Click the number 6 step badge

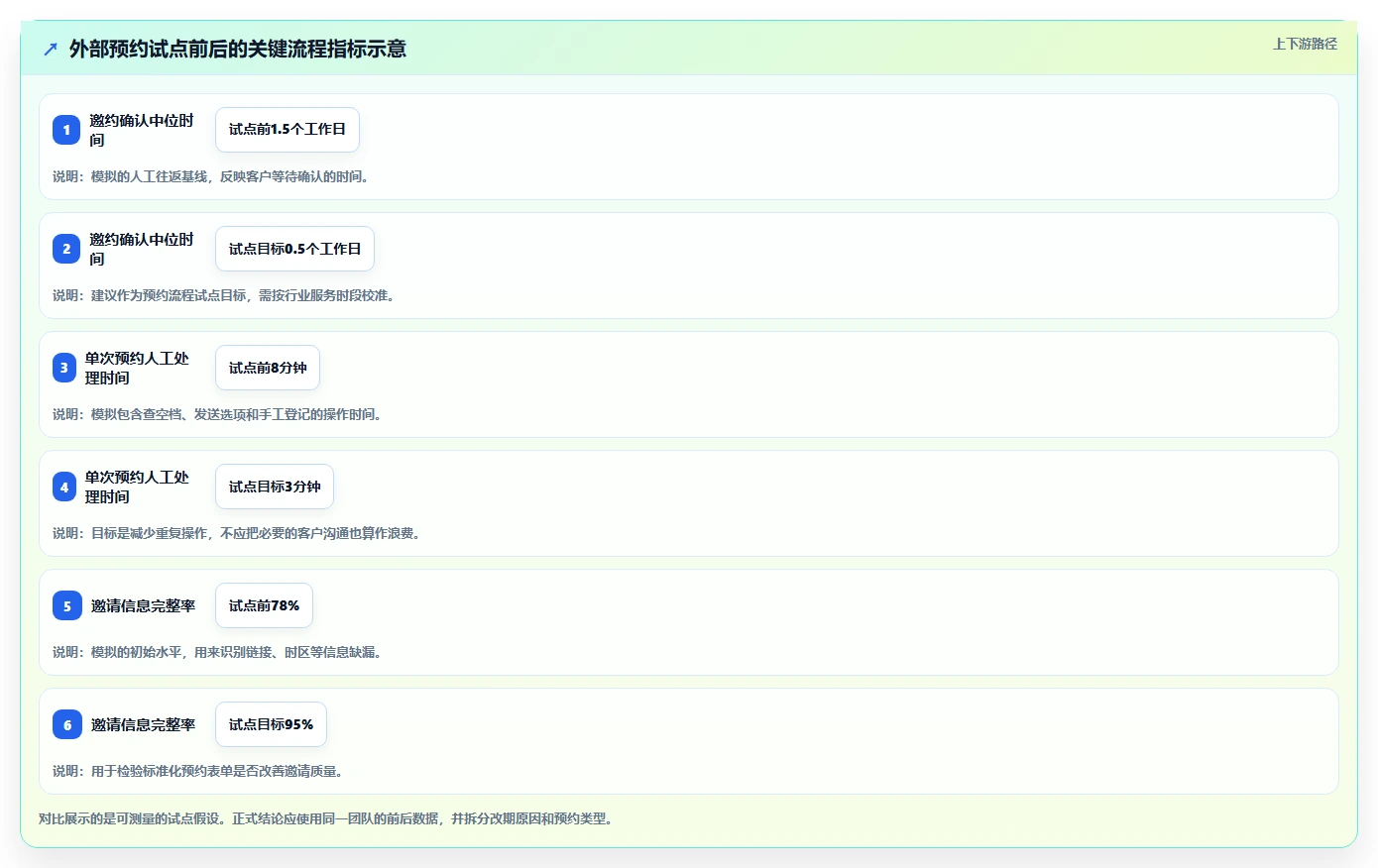[66, 724]
